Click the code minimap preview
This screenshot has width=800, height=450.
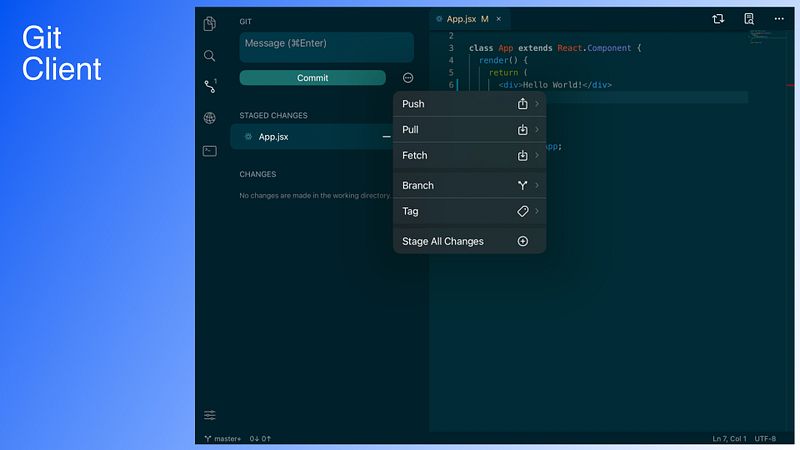pyautogui.click(x=767, y=37)
